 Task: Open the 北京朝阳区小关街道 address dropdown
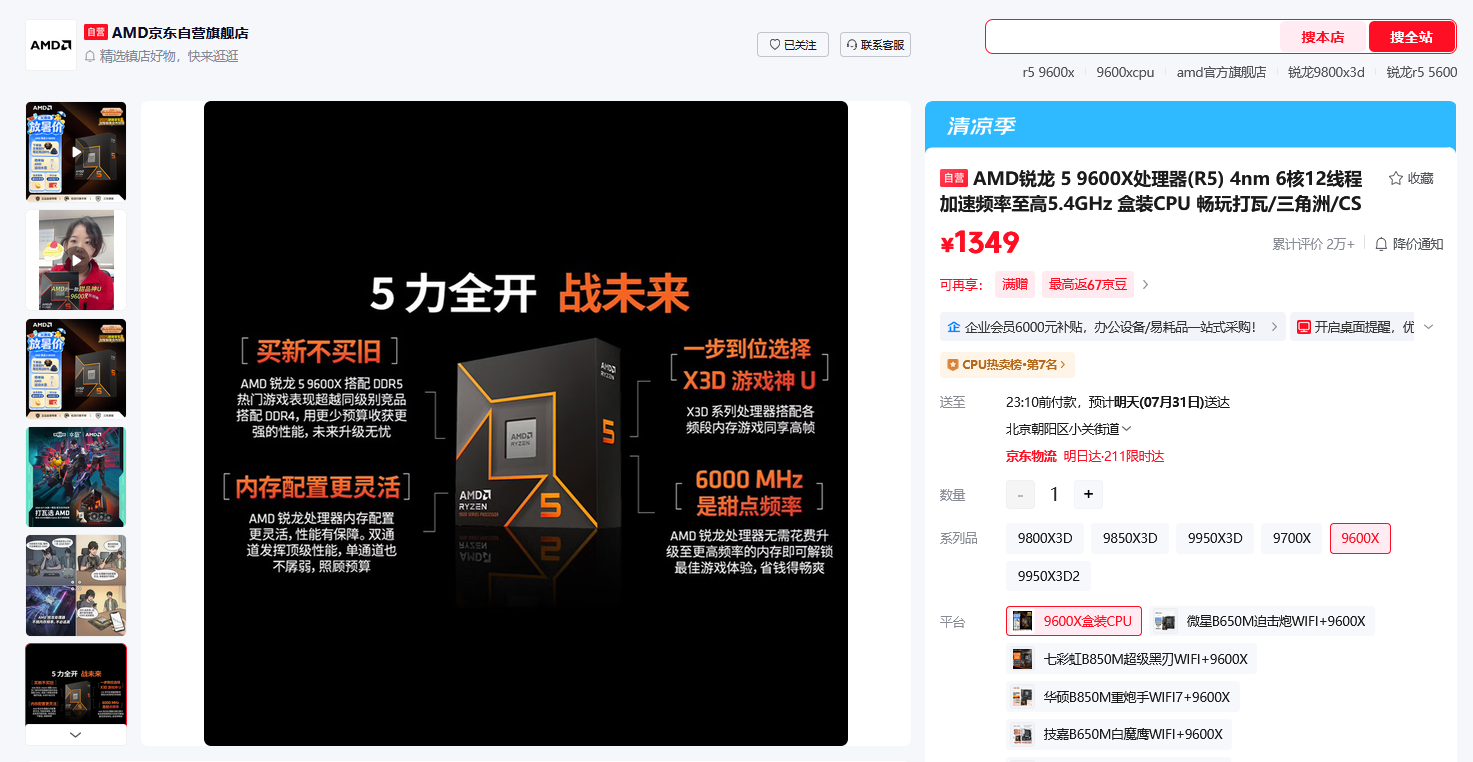pos(1069,429)
